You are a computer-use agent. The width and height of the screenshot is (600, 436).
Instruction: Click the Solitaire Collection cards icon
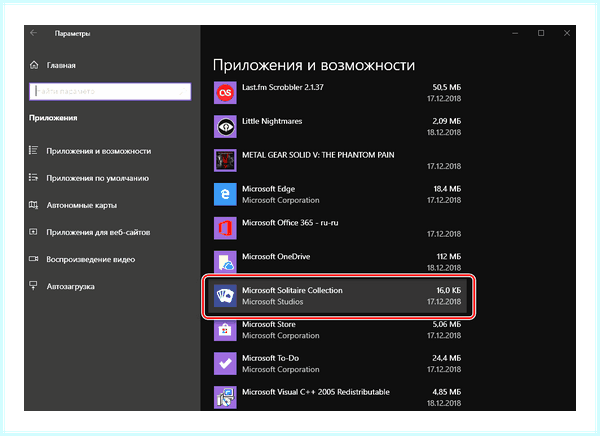tap(225, 296)
